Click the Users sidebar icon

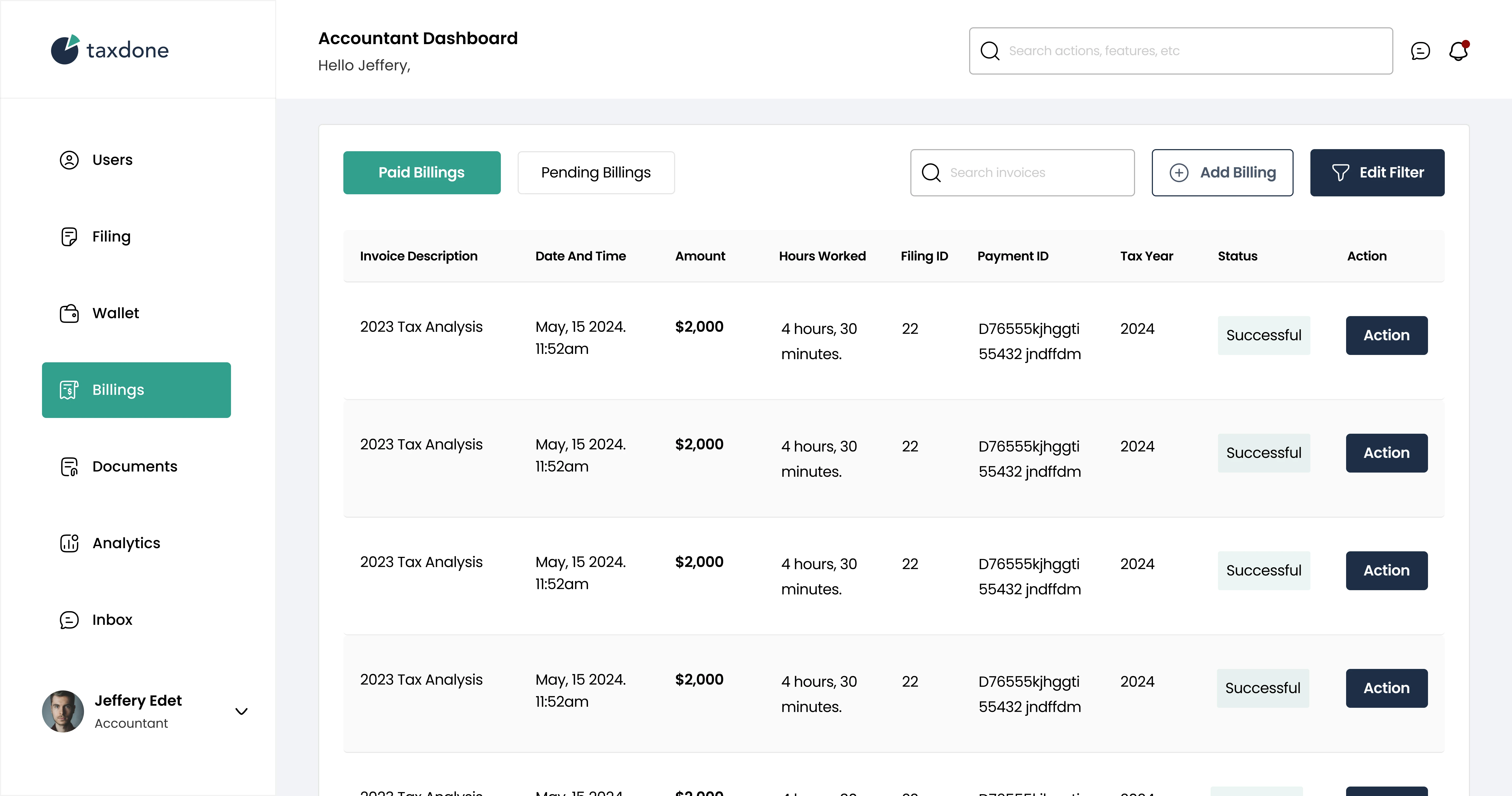[x=69, y=160]
